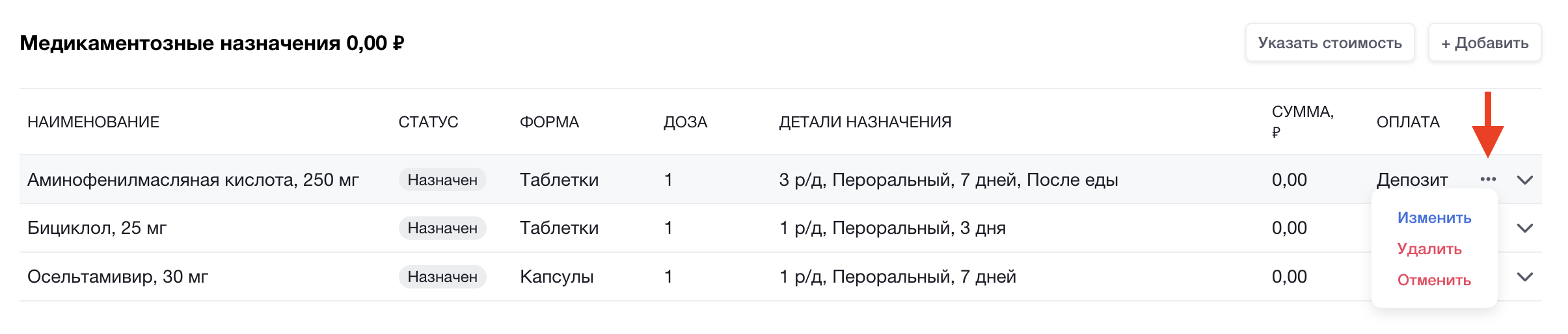The image size is (1568, 334).
Task: Click the ДЕТАЛИ НАЗНАЧЕНИЯ column header
Action: point(865,122)
